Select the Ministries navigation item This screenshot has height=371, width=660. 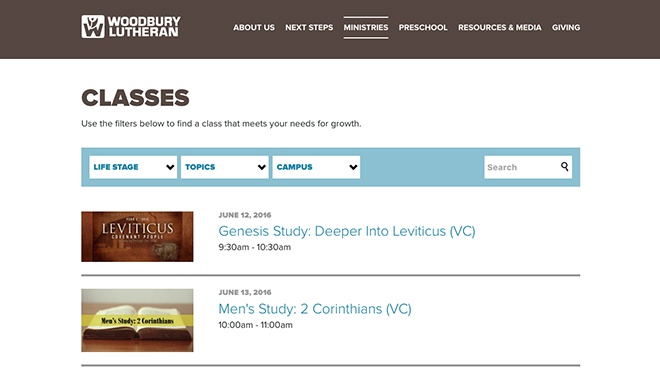tap(366, 27)
